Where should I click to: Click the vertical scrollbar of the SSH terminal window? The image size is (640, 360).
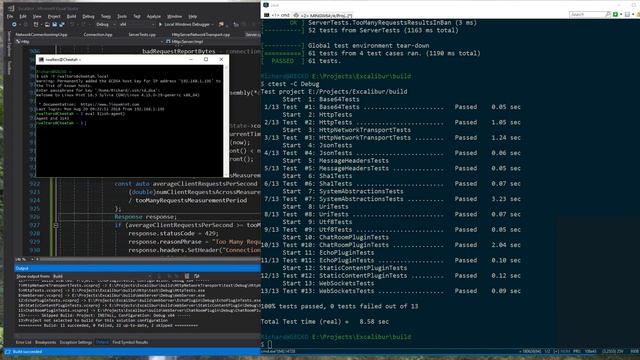226,120
